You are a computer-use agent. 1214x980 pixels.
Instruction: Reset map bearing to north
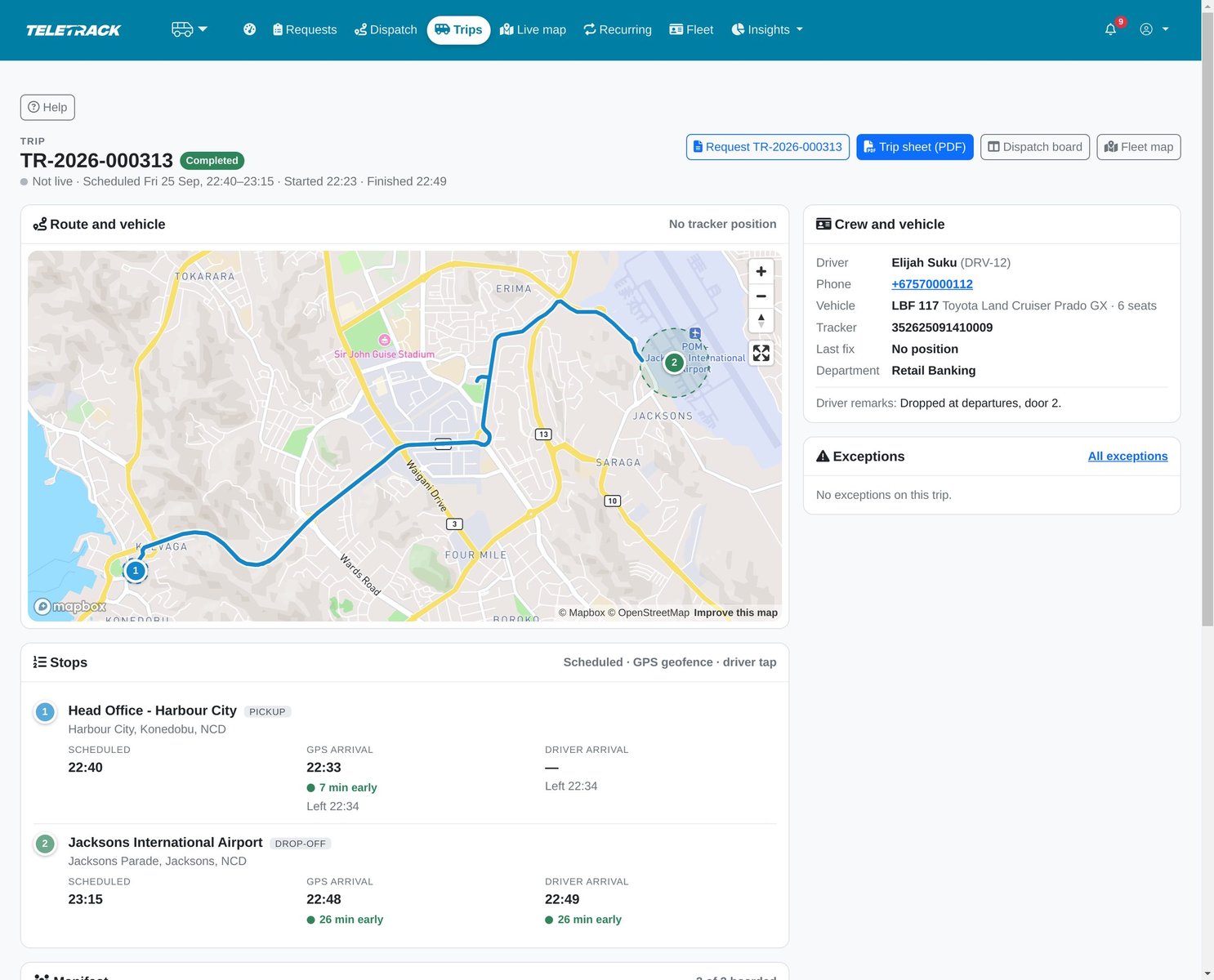(x=761, y=320)
